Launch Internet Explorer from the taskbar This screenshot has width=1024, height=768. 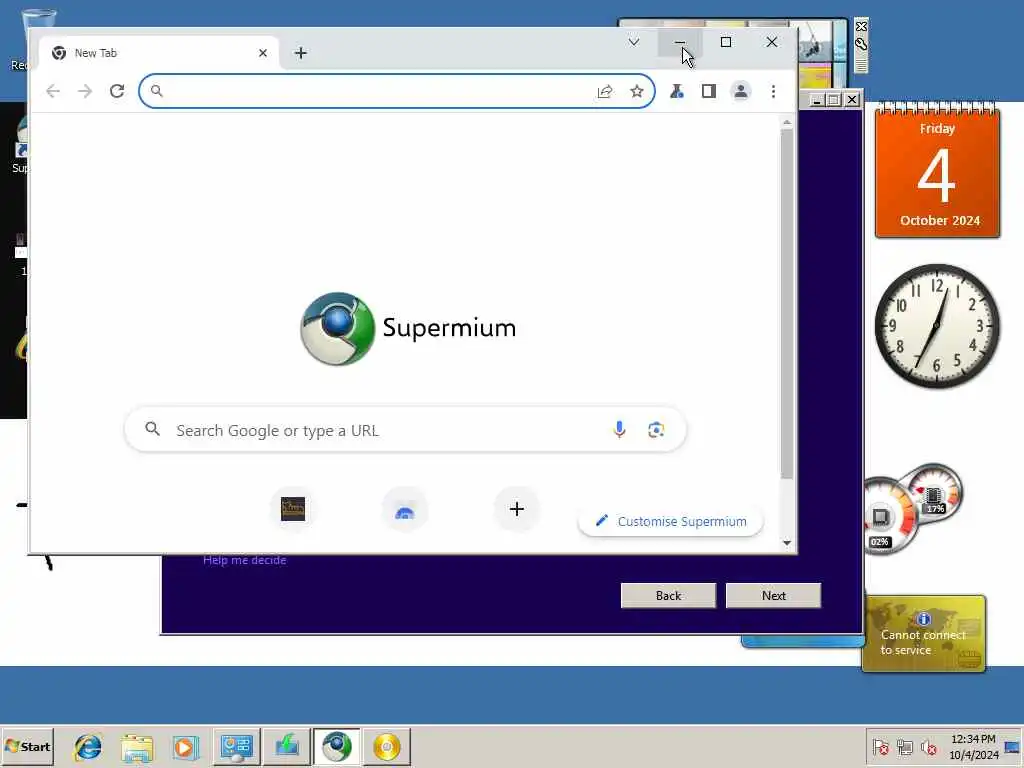pyautogui.click(x=87, y=746)
